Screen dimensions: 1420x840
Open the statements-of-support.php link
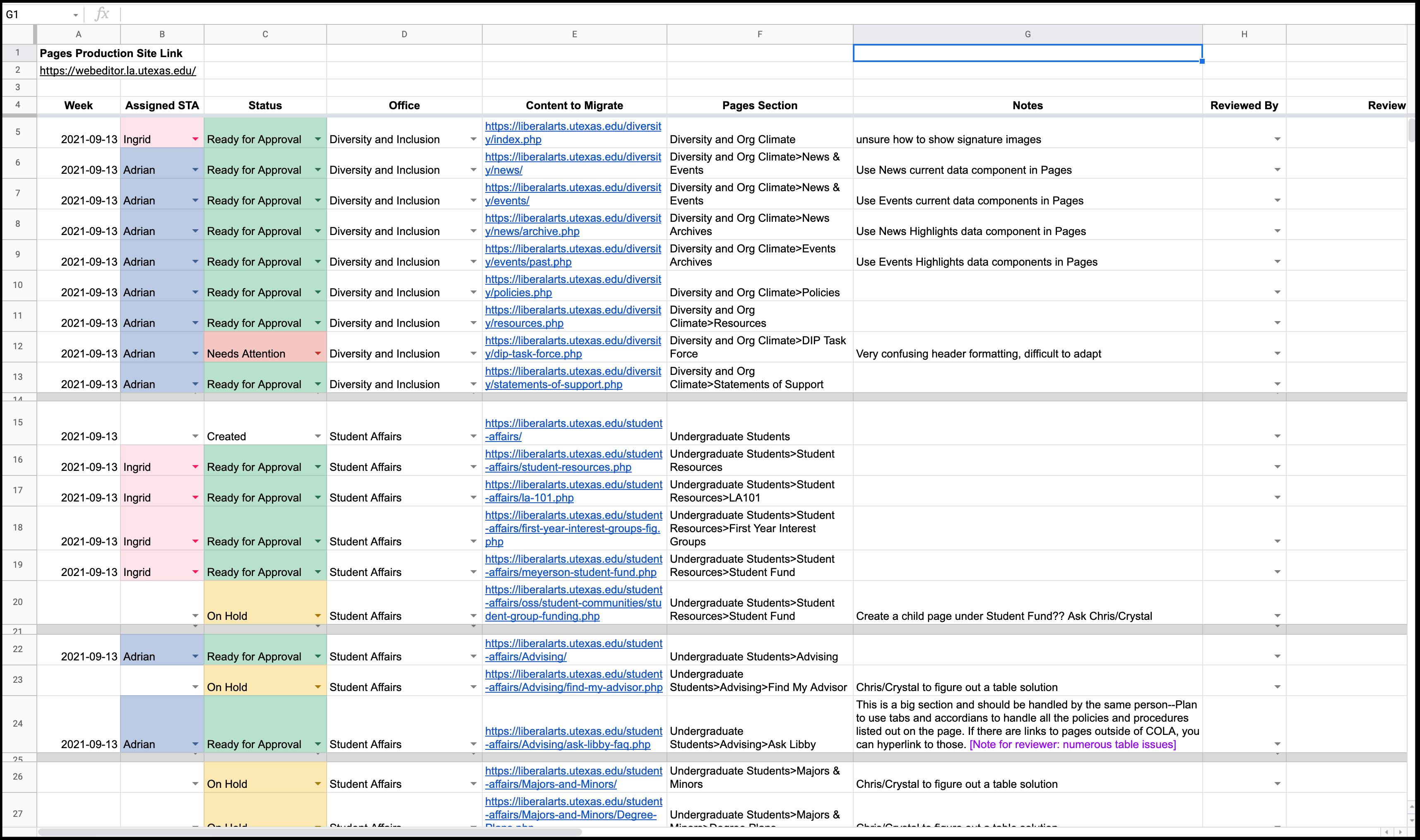(573, 377)
